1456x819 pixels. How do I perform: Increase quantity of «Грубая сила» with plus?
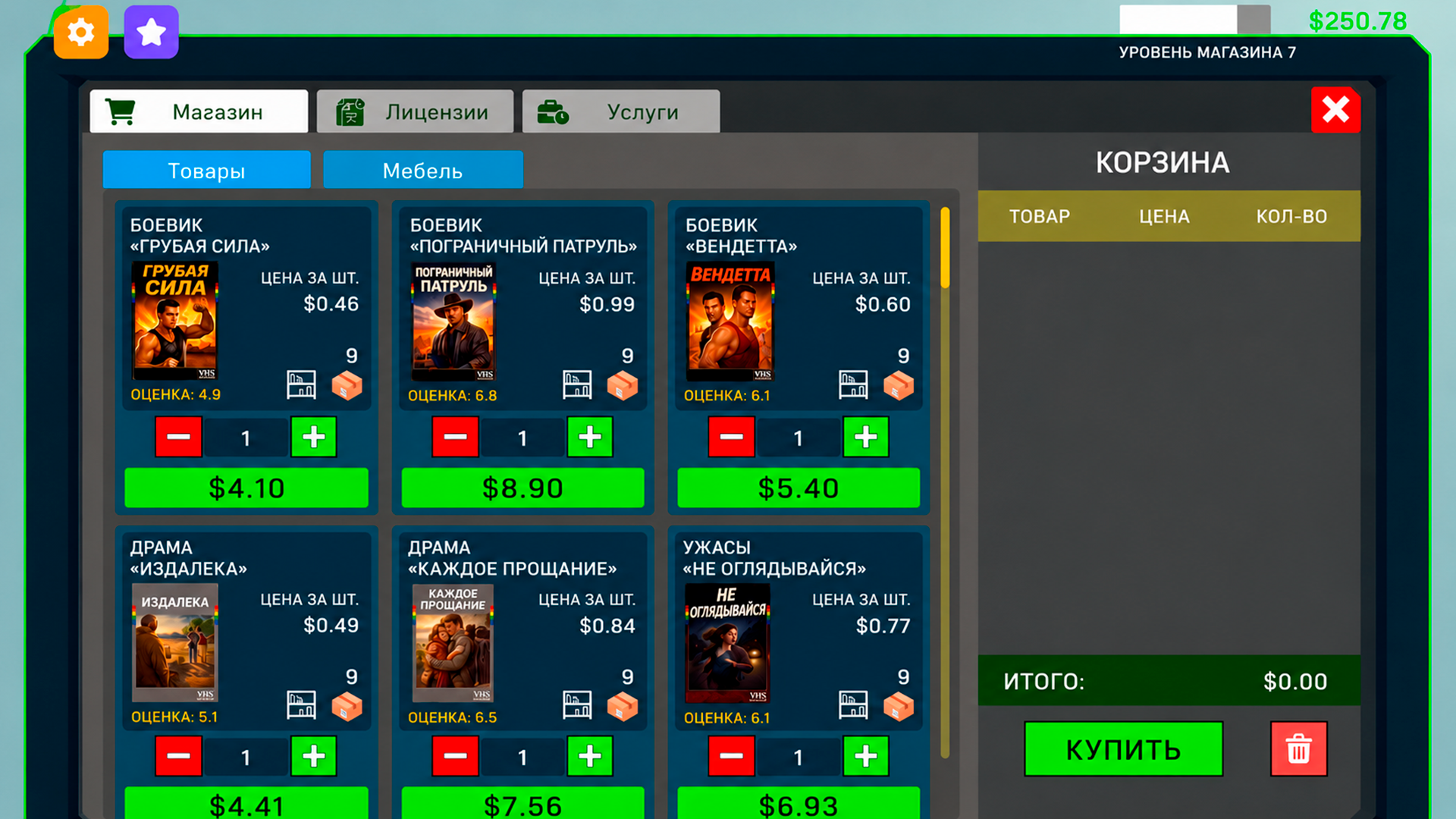(314, 437)
